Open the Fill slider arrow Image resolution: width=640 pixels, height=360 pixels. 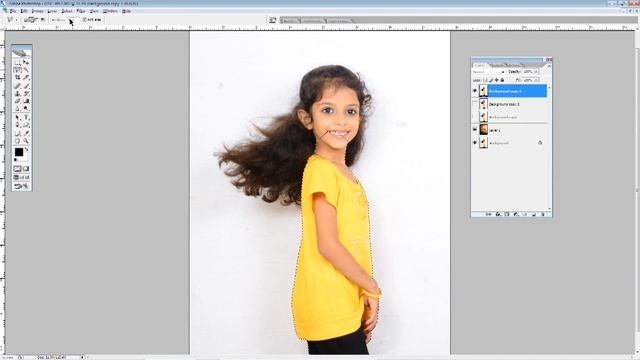coord(536,80)
